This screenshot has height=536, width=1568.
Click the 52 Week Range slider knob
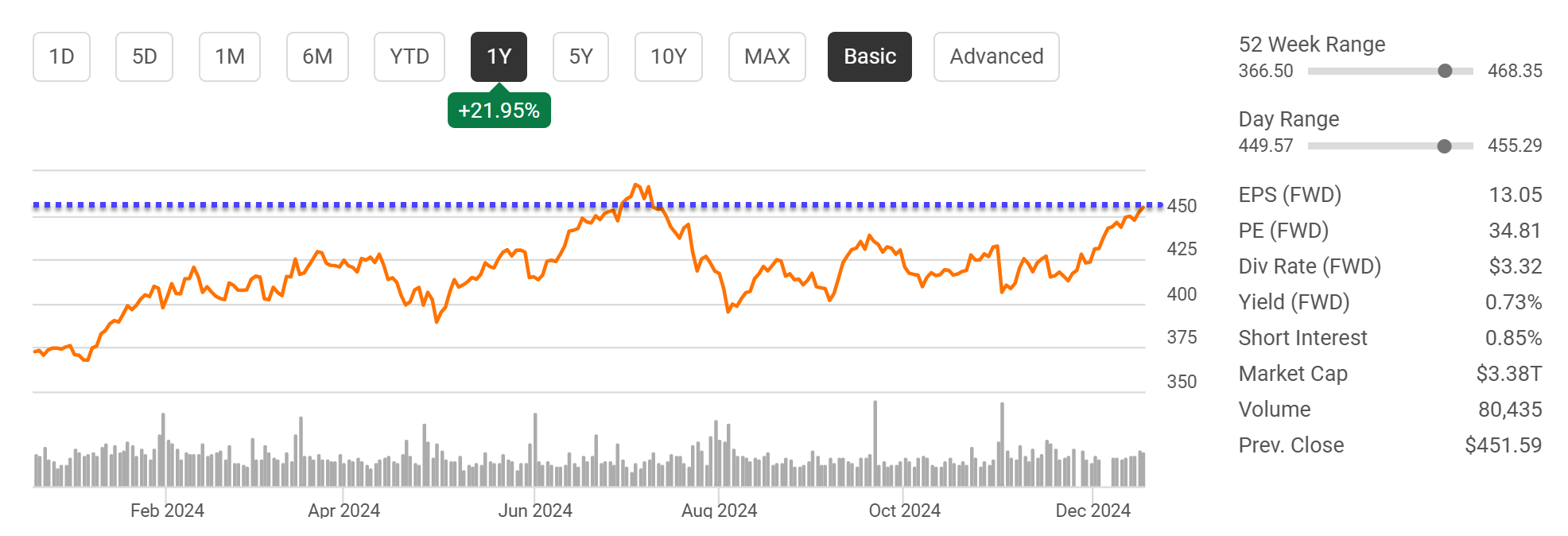click(x=1445, y=71)
